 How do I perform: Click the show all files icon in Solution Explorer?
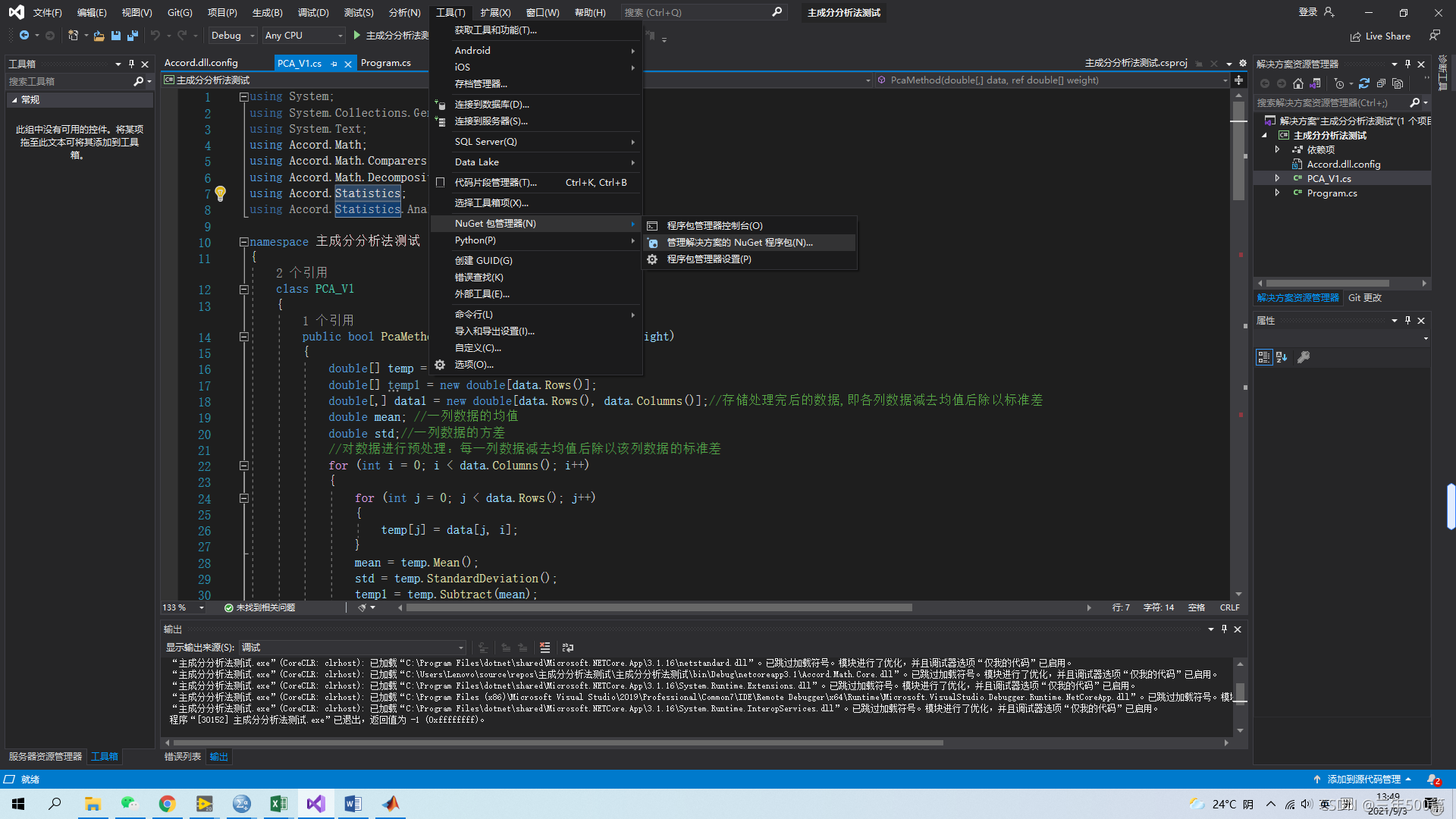[1398, 83]
